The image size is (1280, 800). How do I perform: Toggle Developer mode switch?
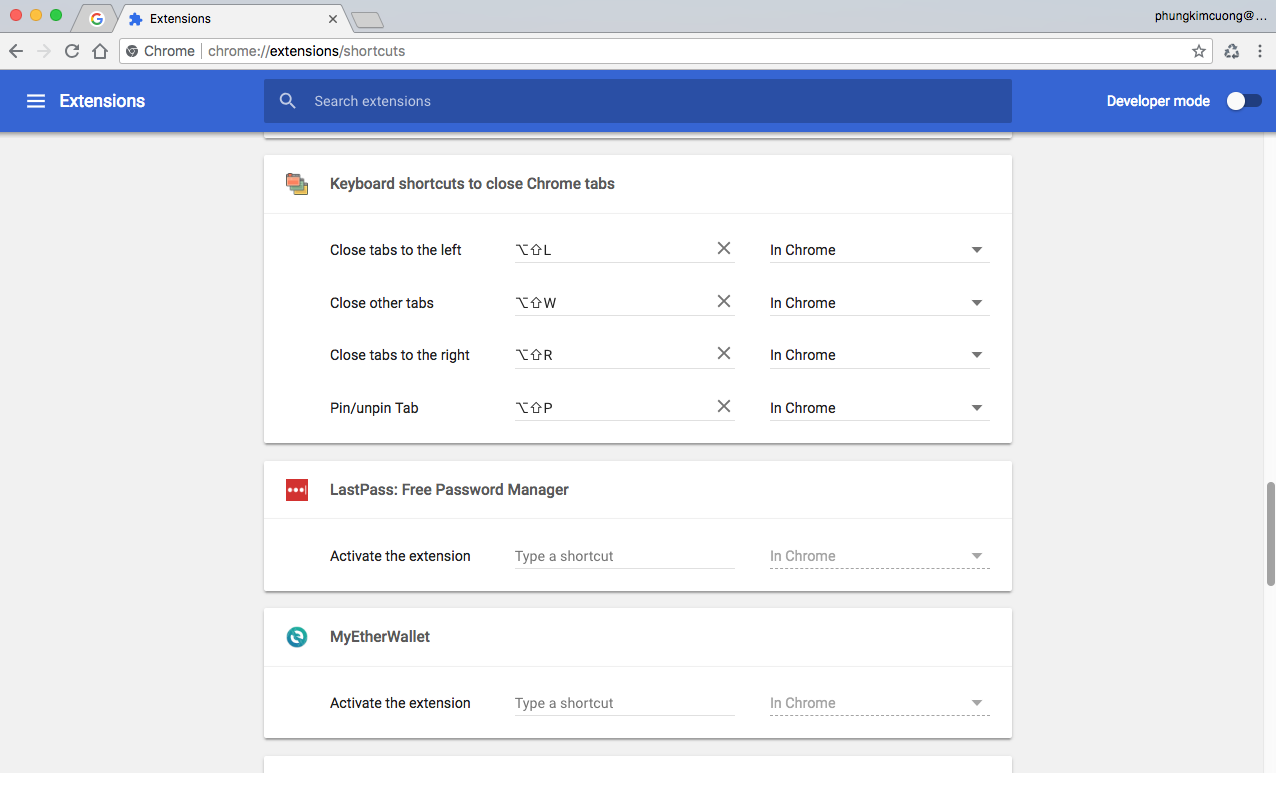pyautogui.click(x=1244, y=101)
